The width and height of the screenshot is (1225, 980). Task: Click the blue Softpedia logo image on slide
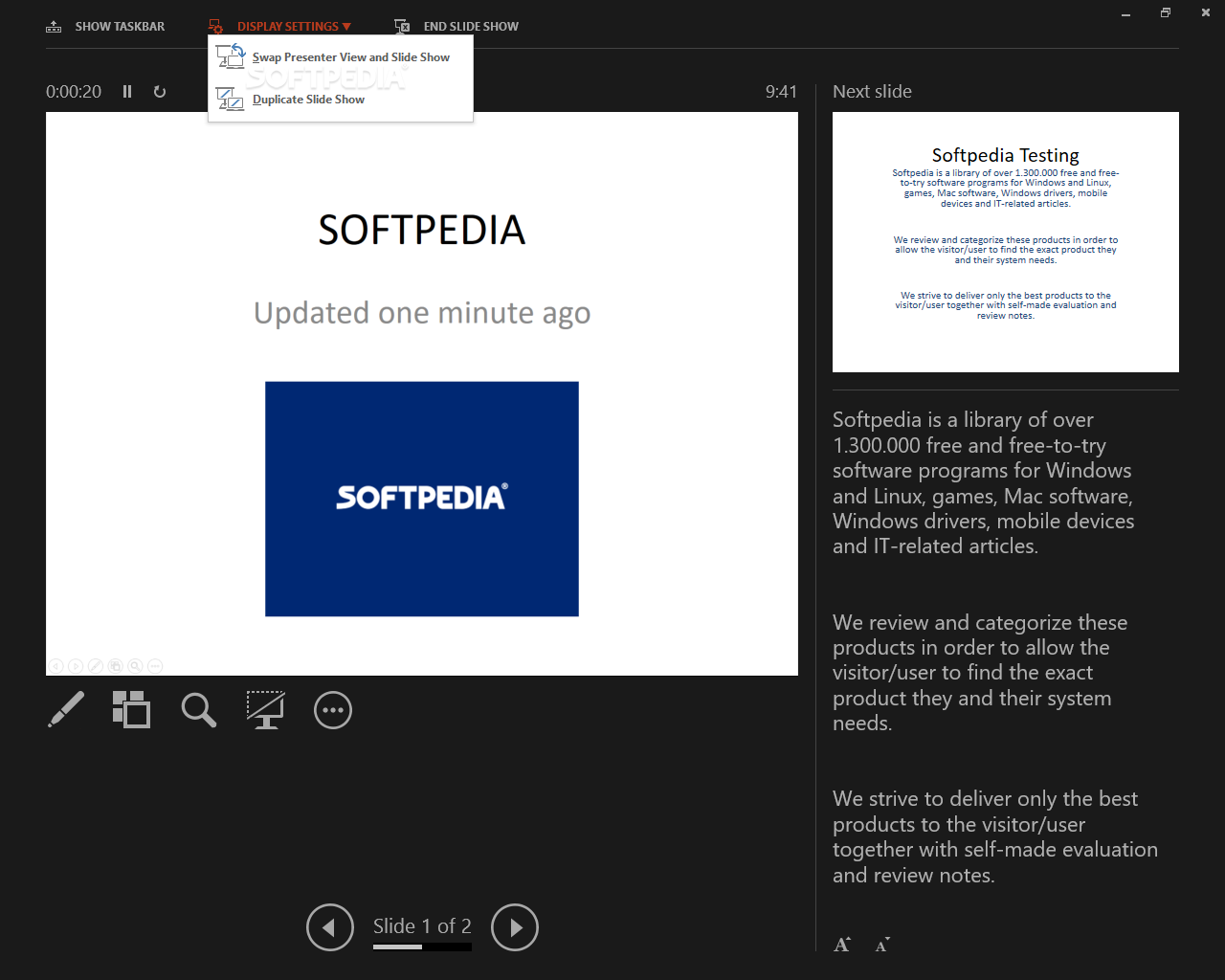[x=422, y=499]
